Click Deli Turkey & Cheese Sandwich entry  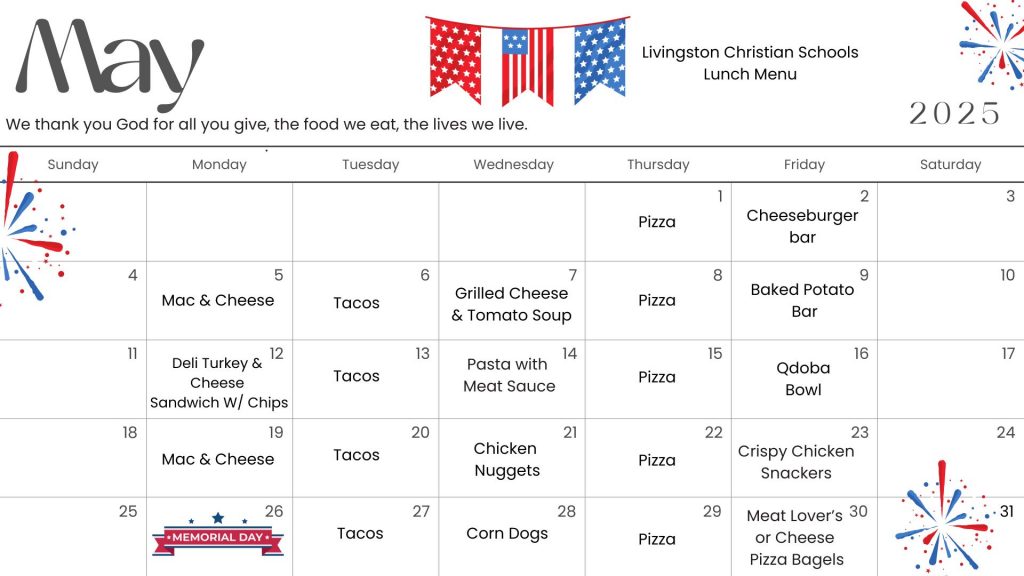[x=219, y=383]
